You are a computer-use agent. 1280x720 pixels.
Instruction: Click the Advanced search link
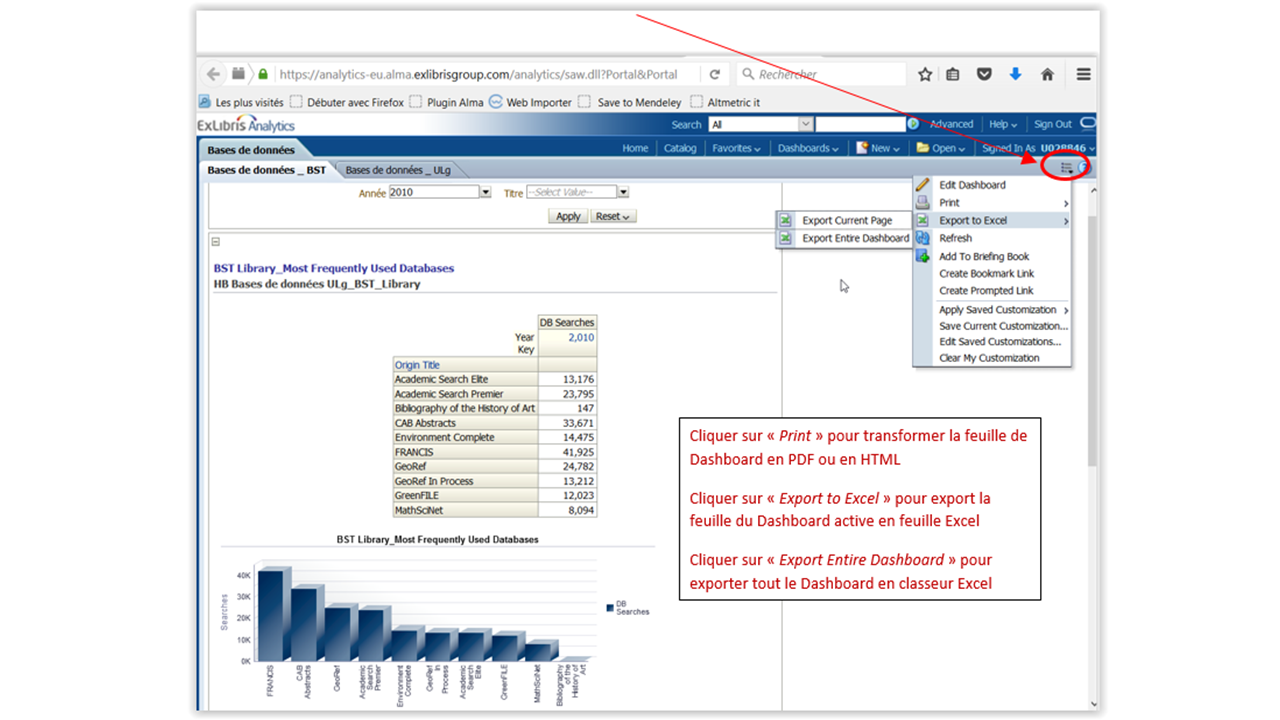951,125
